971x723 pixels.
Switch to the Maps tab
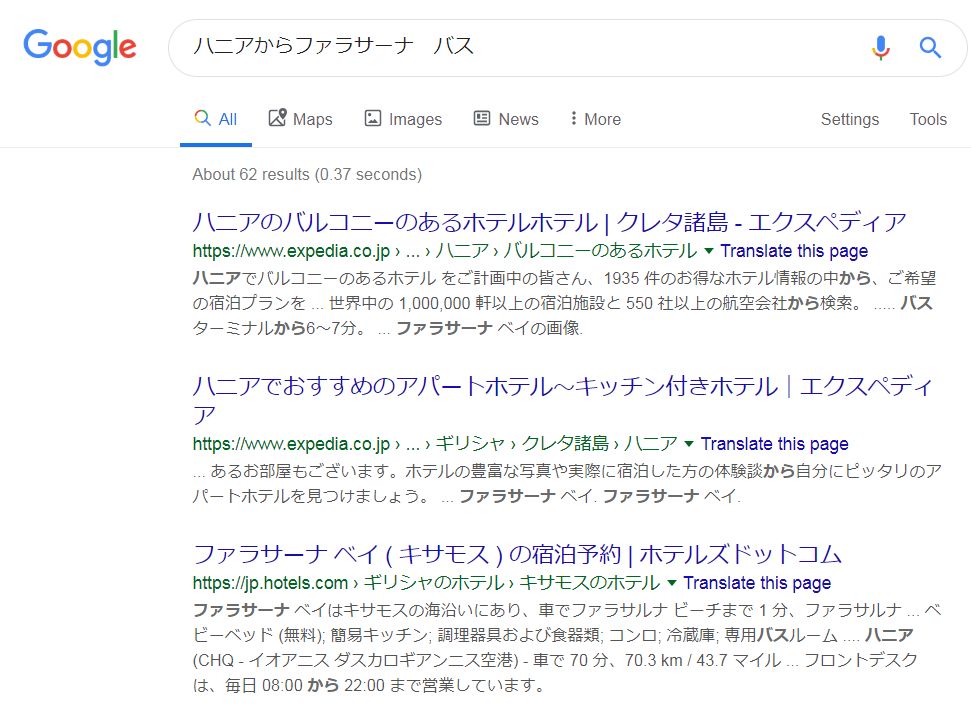[300, 119]
